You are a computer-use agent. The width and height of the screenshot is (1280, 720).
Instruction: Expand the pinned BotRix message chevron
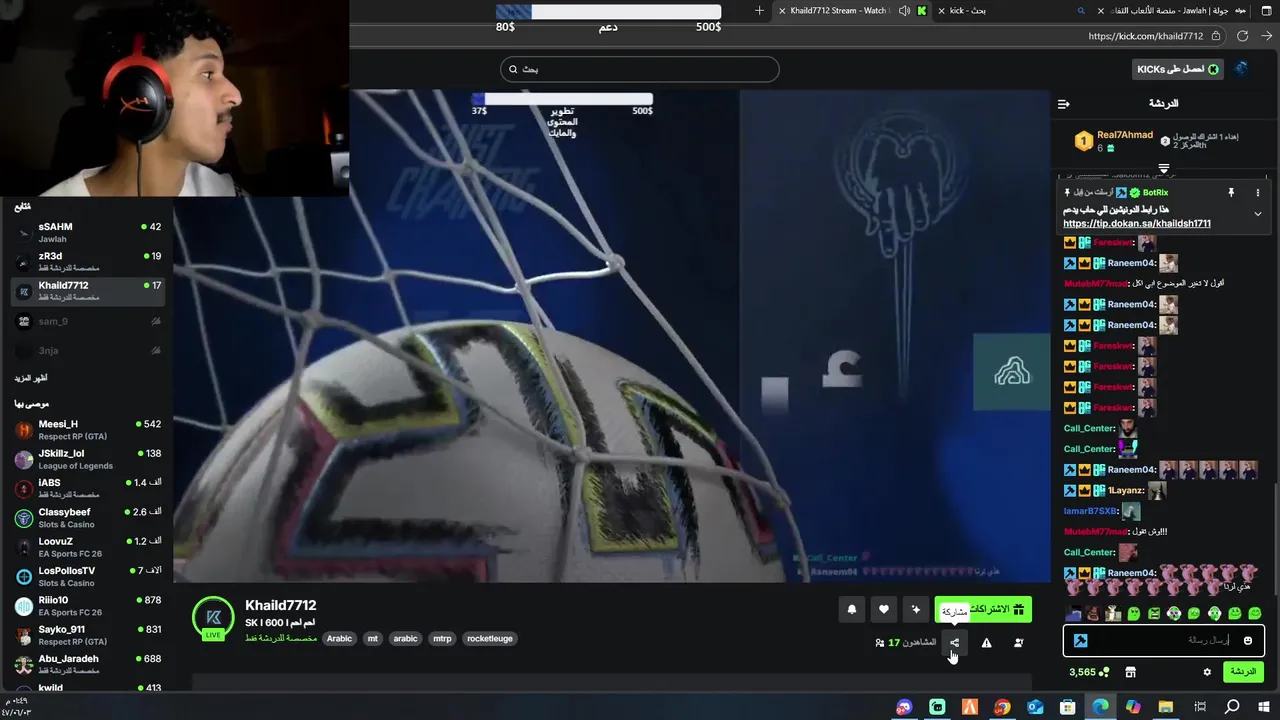point(1258,213)
